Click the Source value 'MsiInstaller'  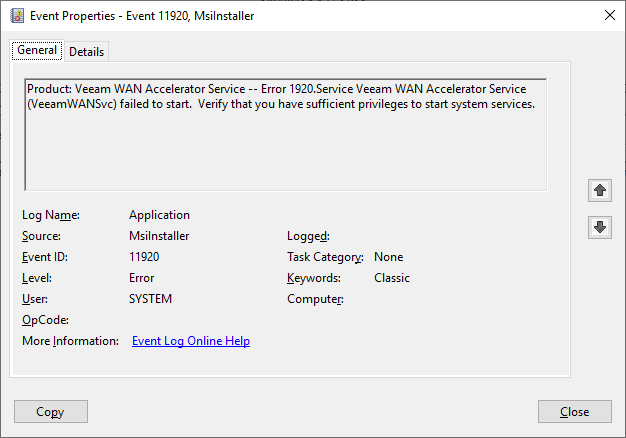coord(159,236)
